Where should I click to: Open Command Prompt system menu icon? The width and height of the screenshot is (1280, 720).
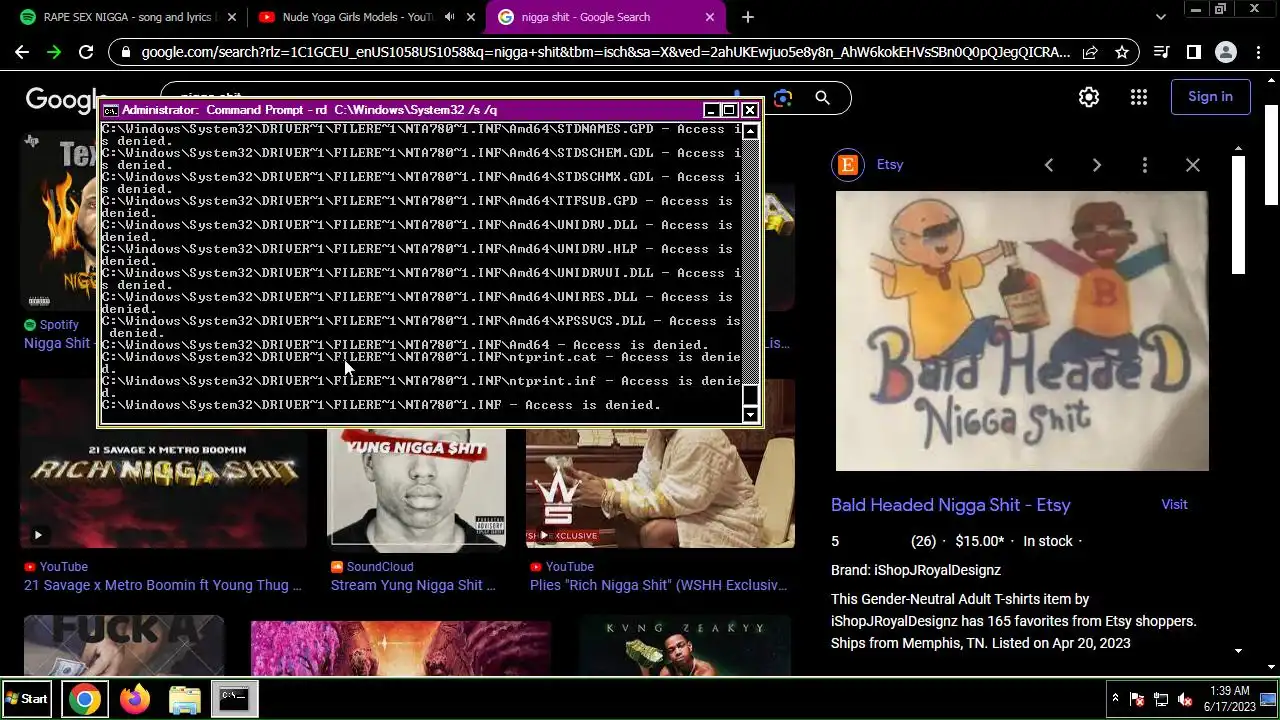pyautogui.click(x=111, y=110)
